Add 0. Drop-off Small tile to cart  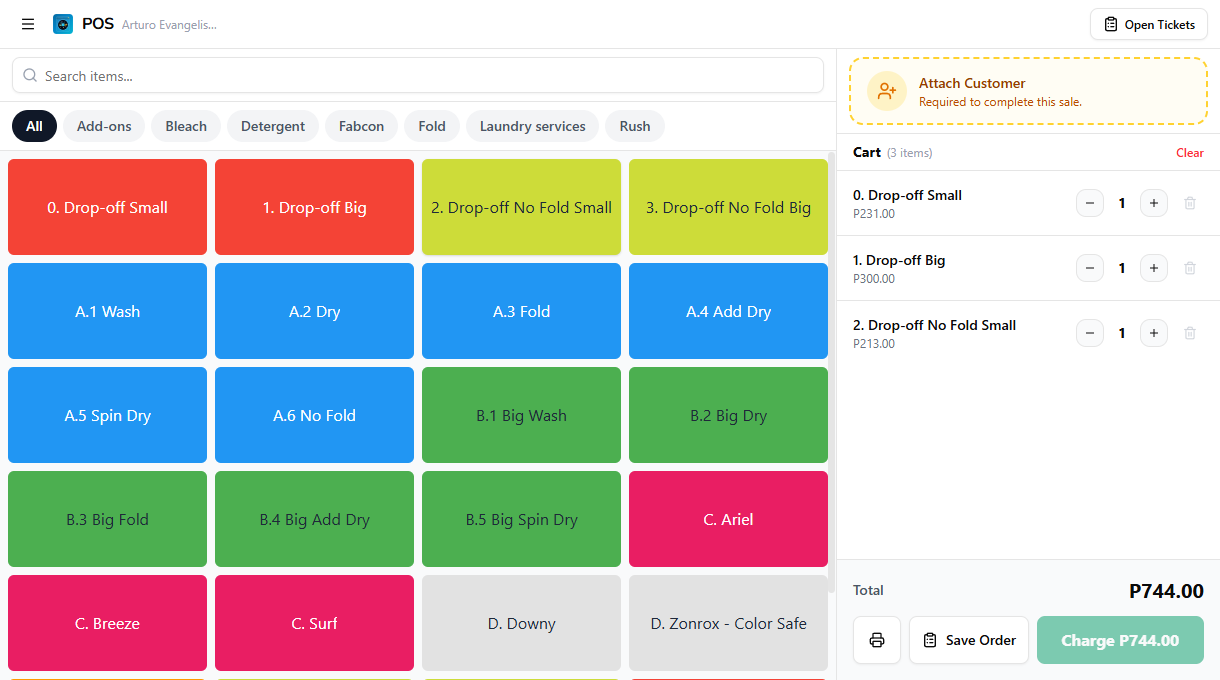tap(107, 207)
